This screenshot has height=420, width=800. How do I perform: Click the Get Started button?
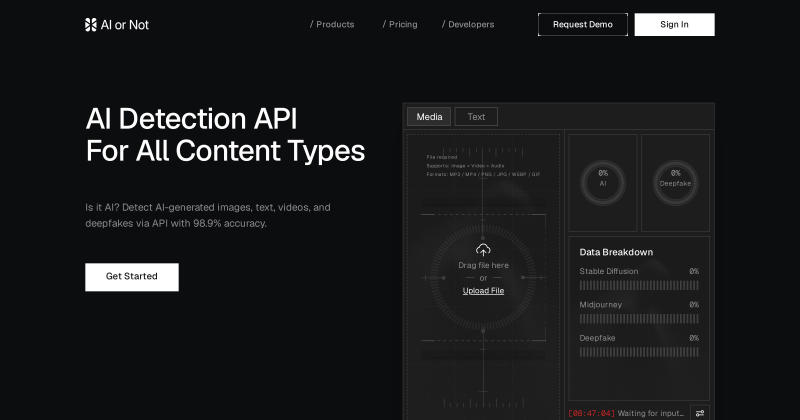[x=132, y=277]
